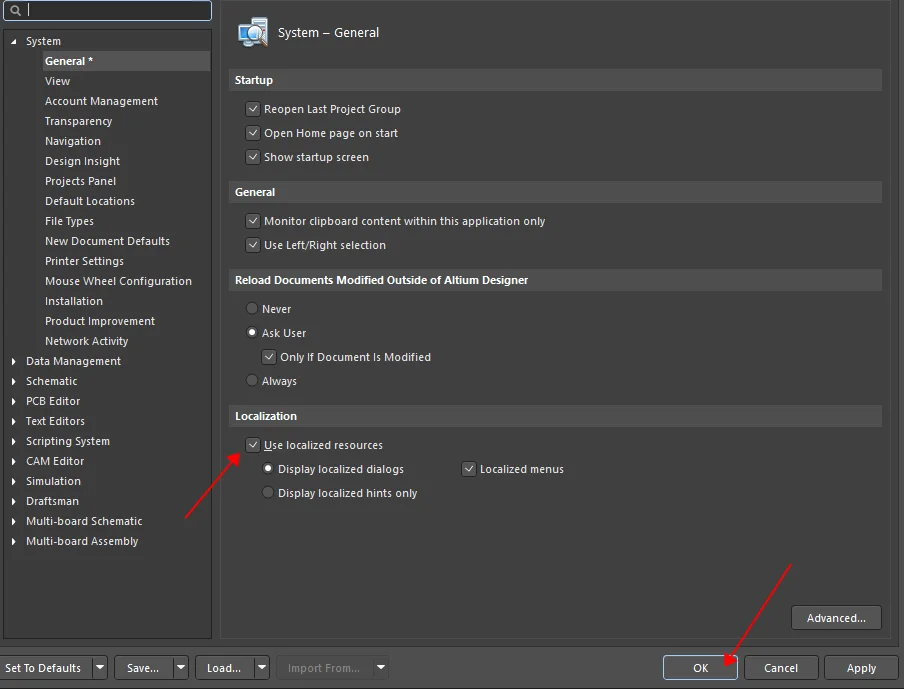904x689 pixels.
Task: Click into the preferences search field
Action: 115,11
